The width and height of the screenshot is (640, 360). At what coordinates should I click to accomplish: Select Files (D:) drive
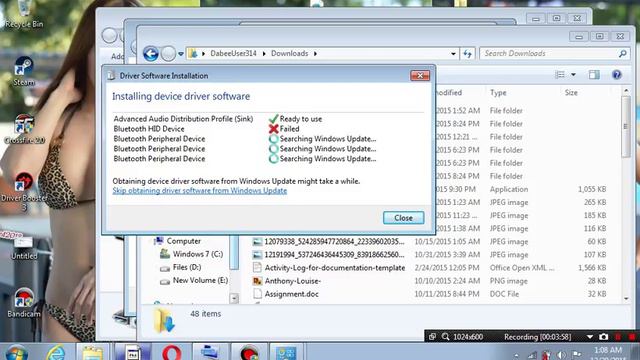(187, 267)
